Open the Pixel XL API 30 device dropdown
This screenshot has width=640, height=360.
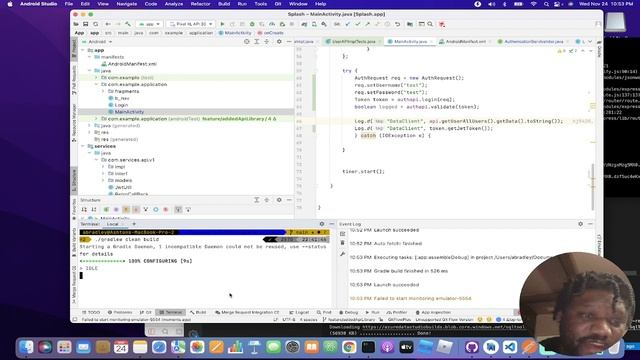point(191,24)
